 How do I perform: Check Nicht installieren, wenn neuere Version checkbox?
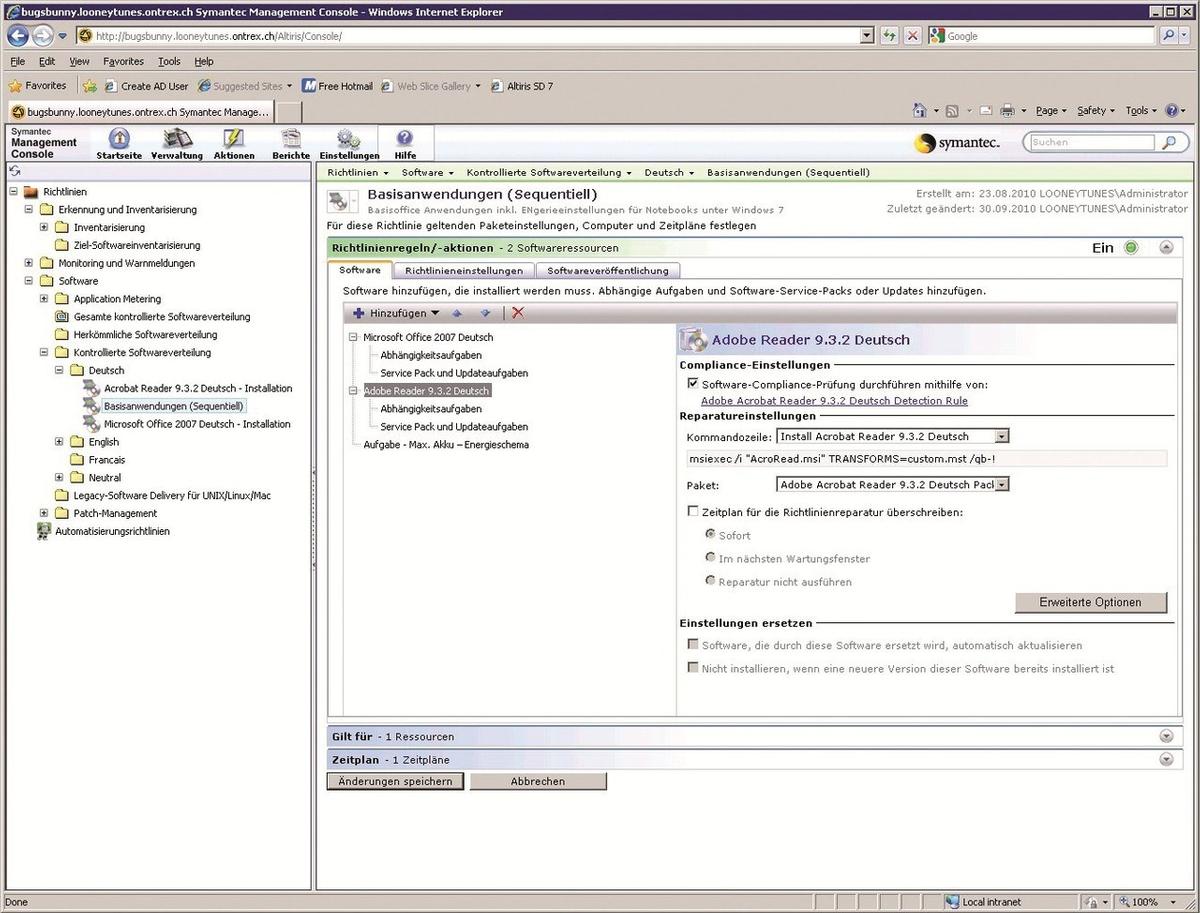(x=693, y=668)
